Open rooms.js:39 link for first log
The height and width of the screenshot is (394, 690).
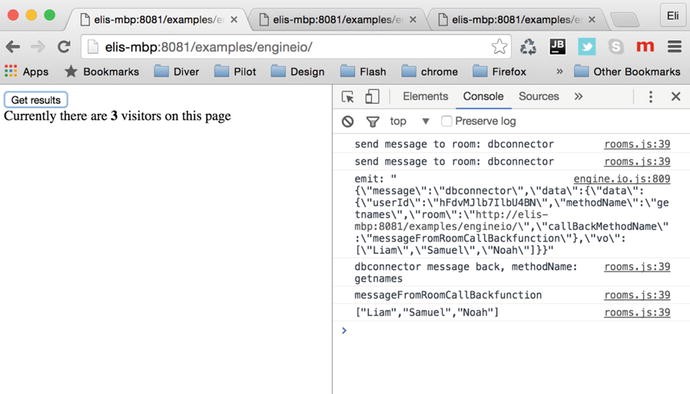tap(637, 144)
